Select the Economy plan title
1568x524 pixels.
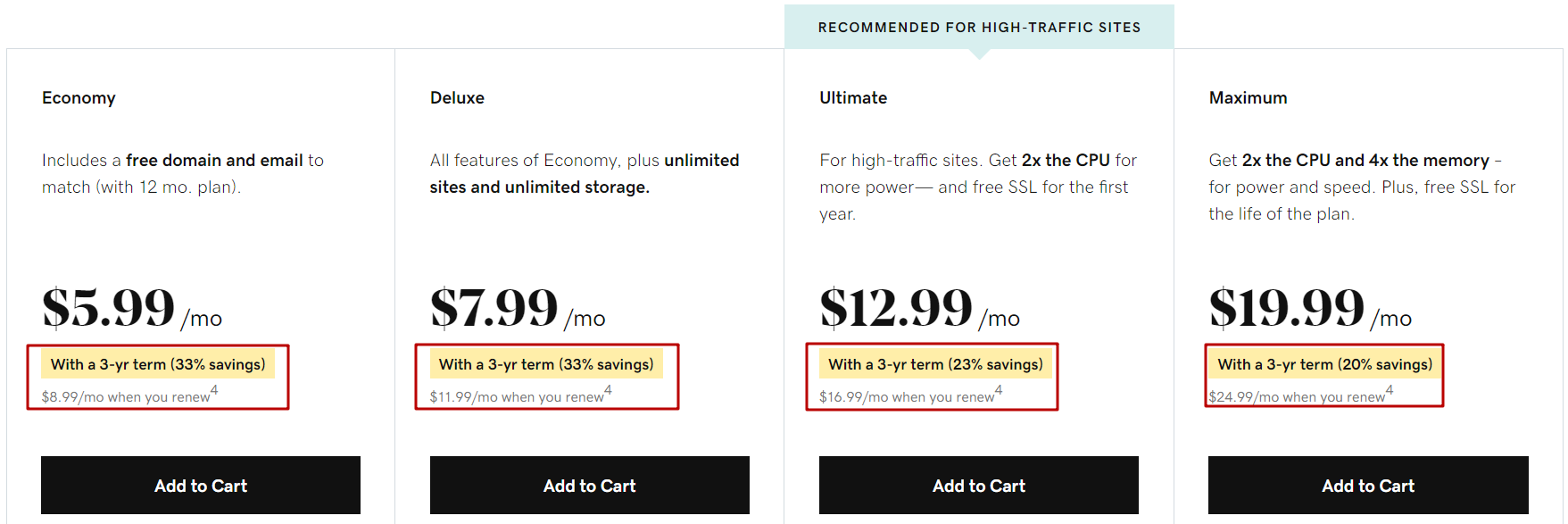[x=79, y=97]
